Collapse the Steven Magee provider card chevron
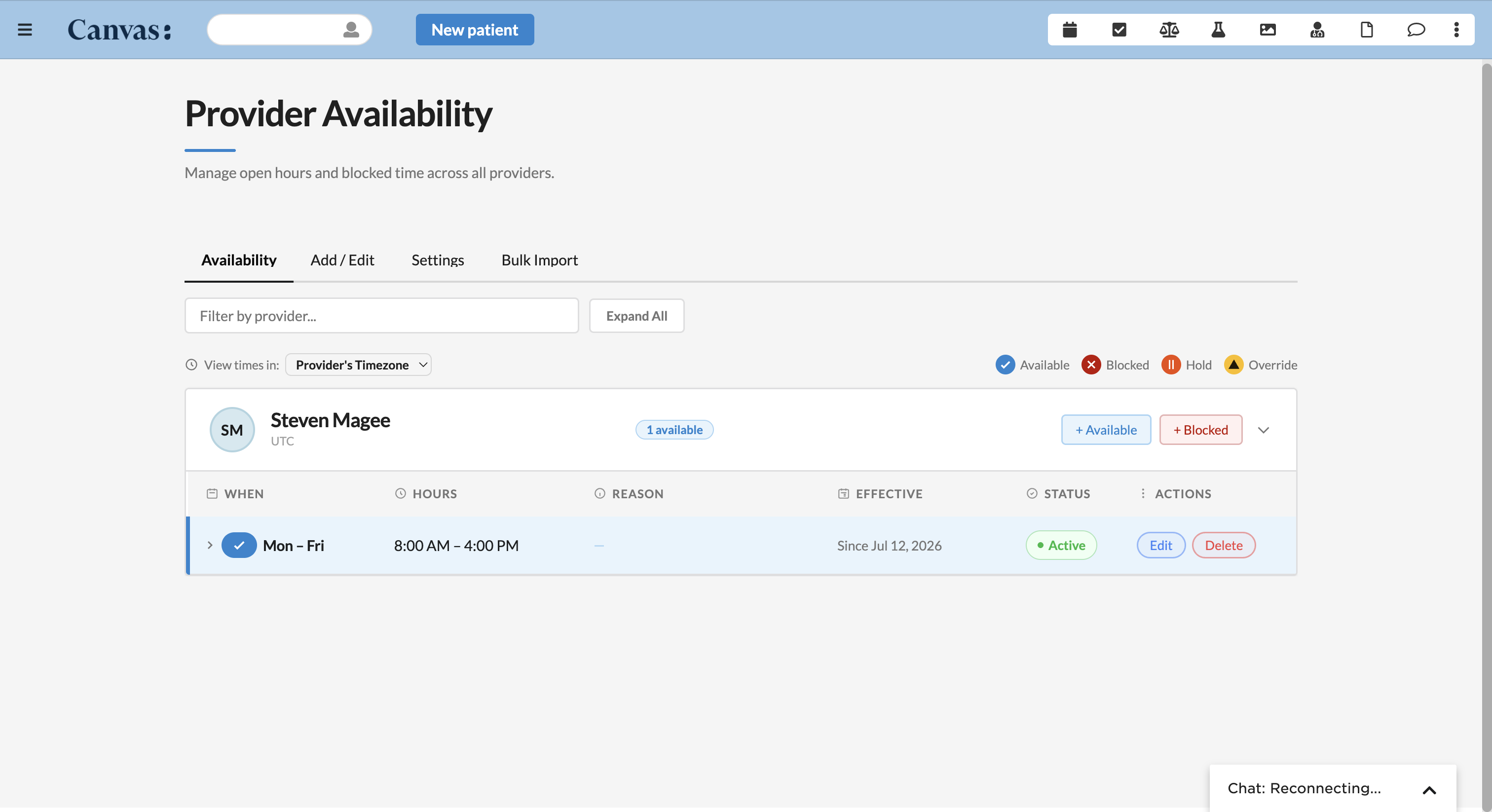 1264,430
